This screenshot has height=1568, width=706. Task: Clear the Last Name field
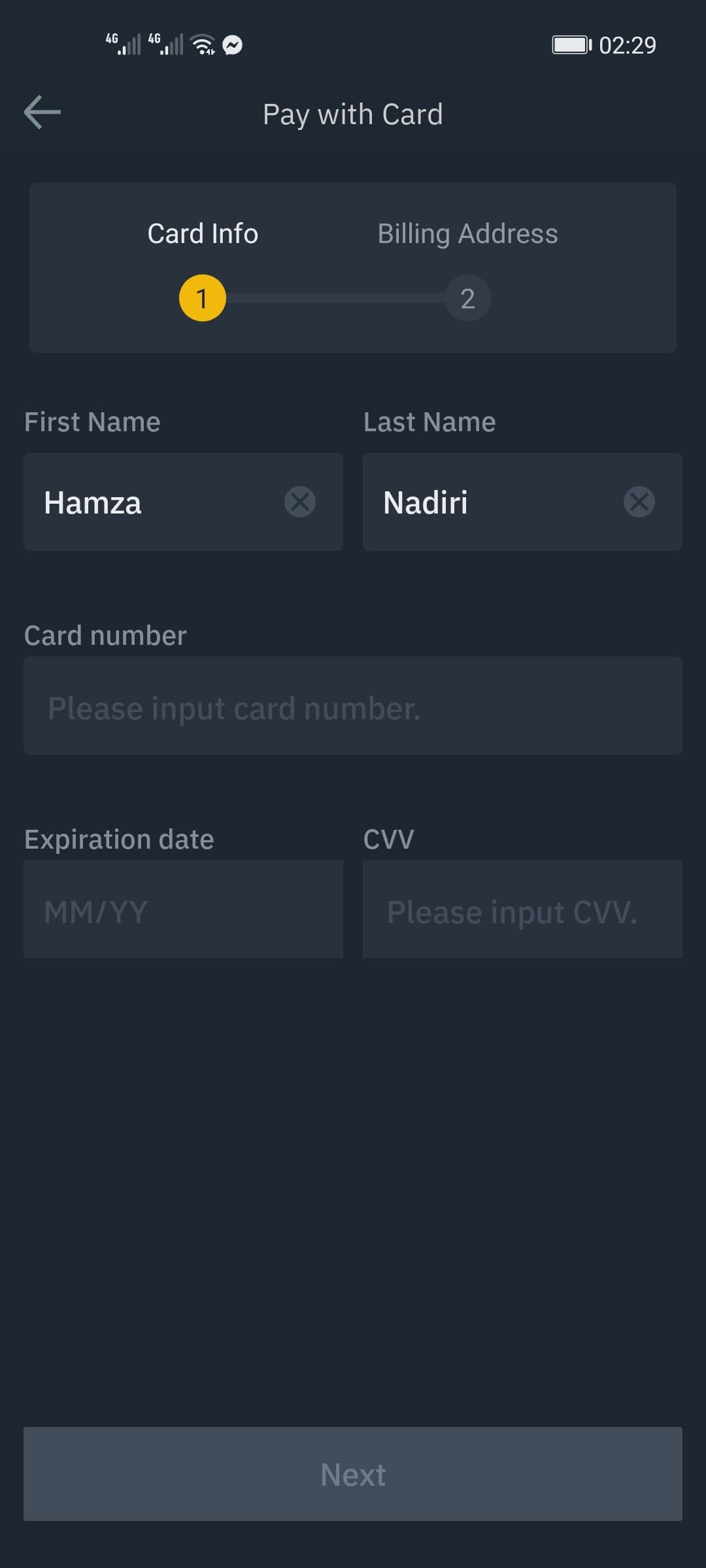click(x=639, y=502)
